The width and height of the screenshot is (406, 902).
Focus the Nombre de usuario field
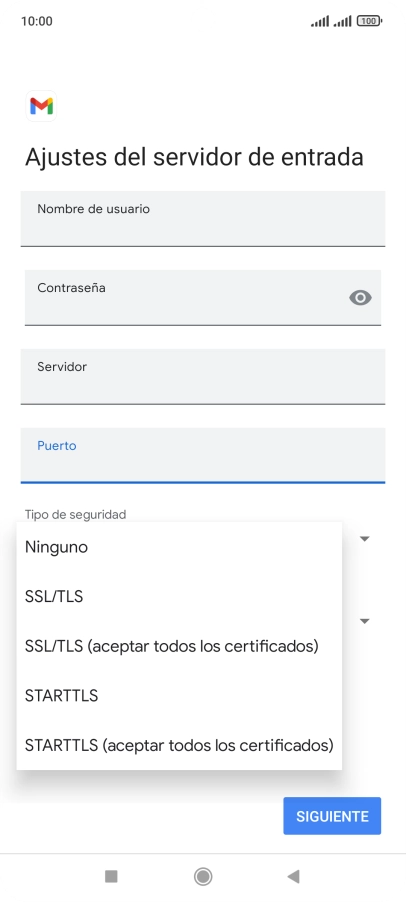[203, 219]
